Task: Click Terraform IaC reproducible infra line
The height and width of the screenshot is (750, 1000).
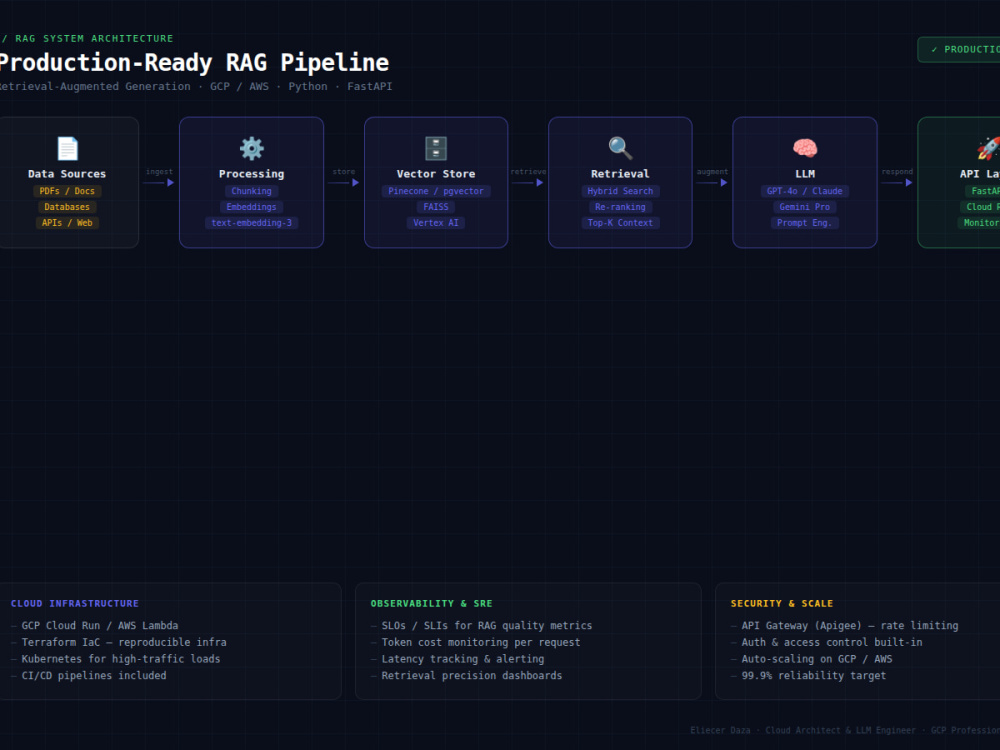Action: (124, 643)
